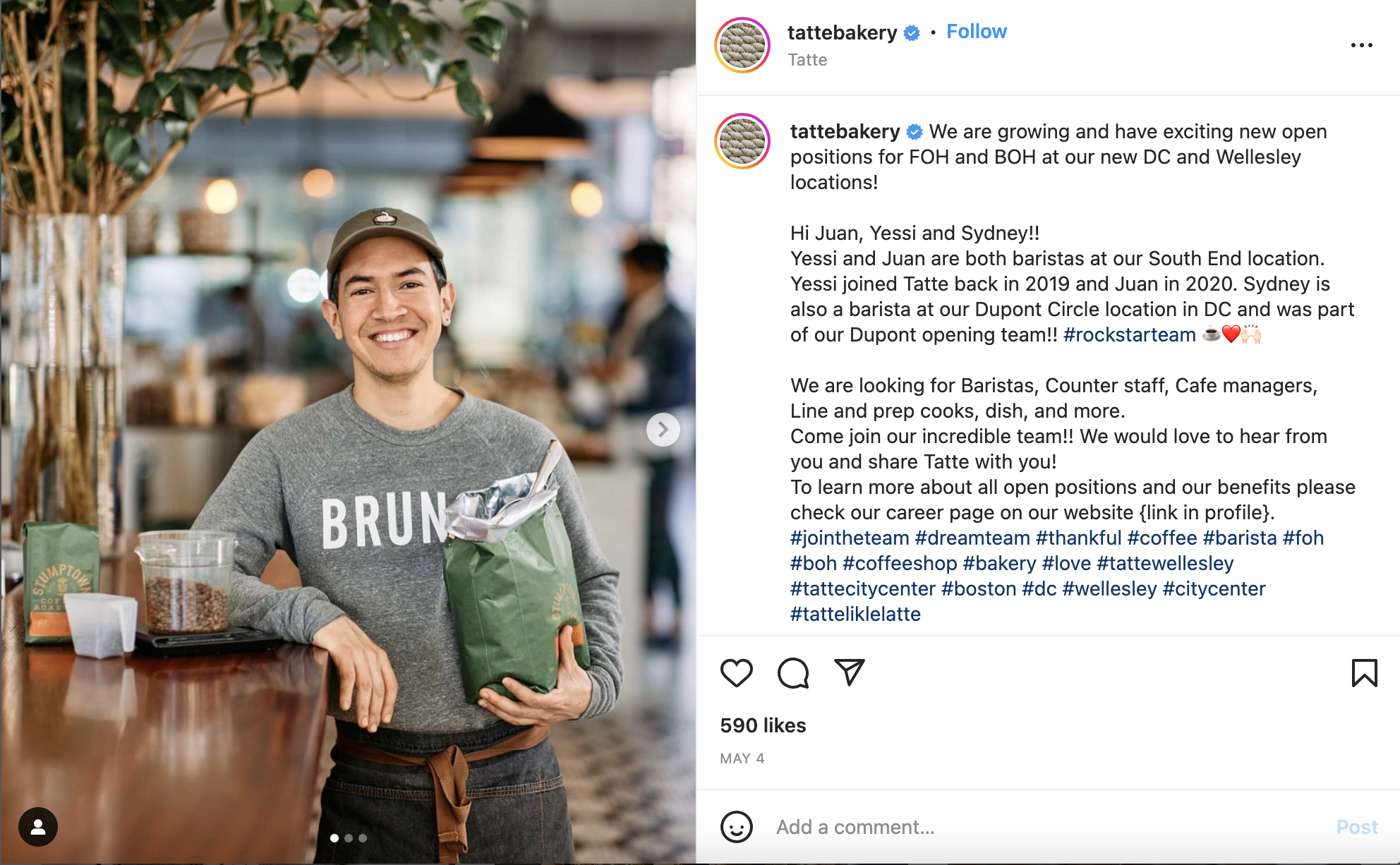
Task: Open the #jointheteam hashtag
Action: [850, 538]
